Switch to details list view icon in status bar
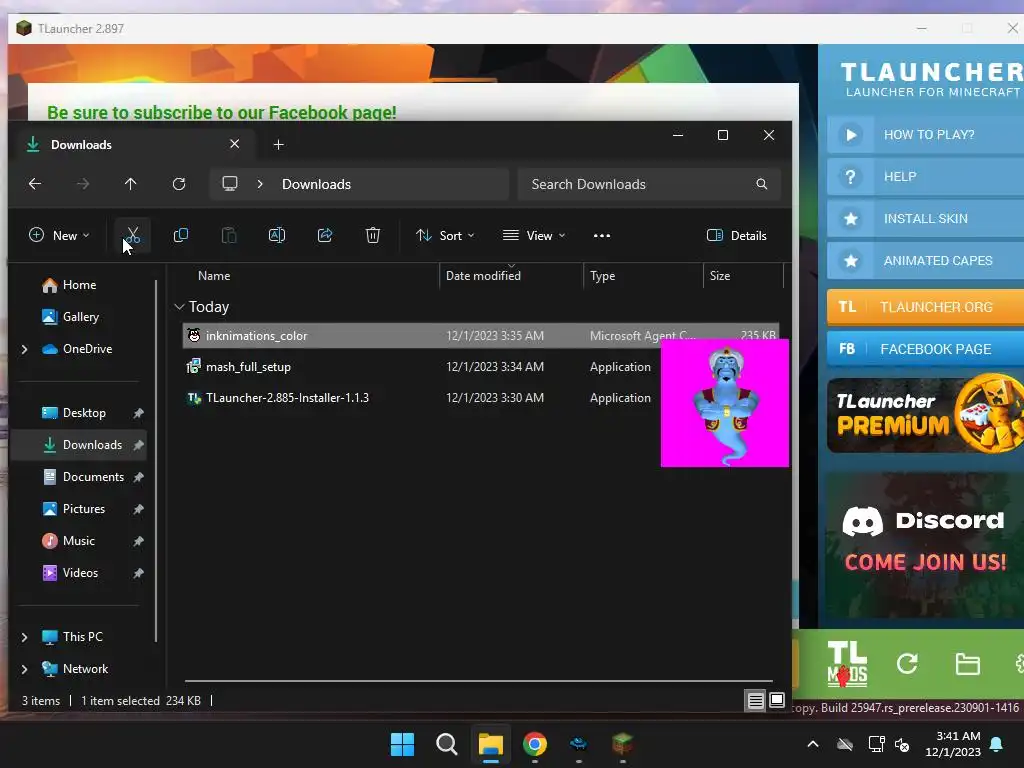 (x=756, y=701)
